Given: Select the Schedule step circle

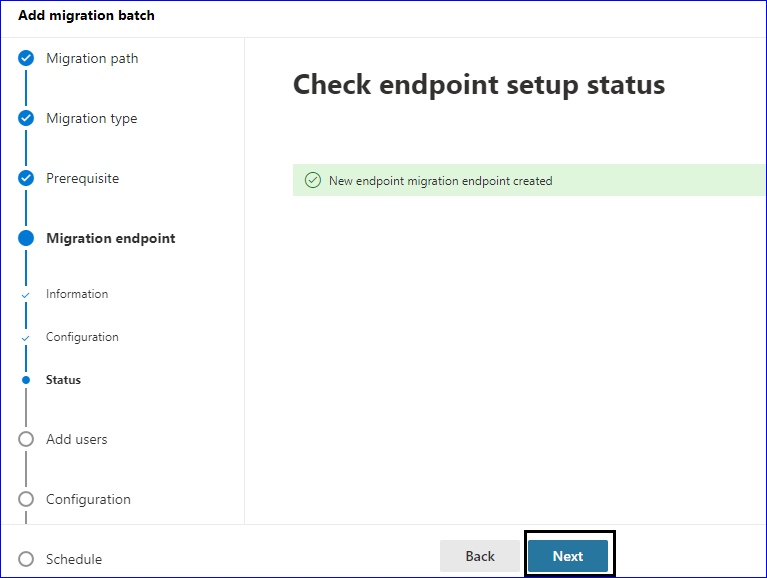Looking at the screenshot, I should tap(26, 559).
